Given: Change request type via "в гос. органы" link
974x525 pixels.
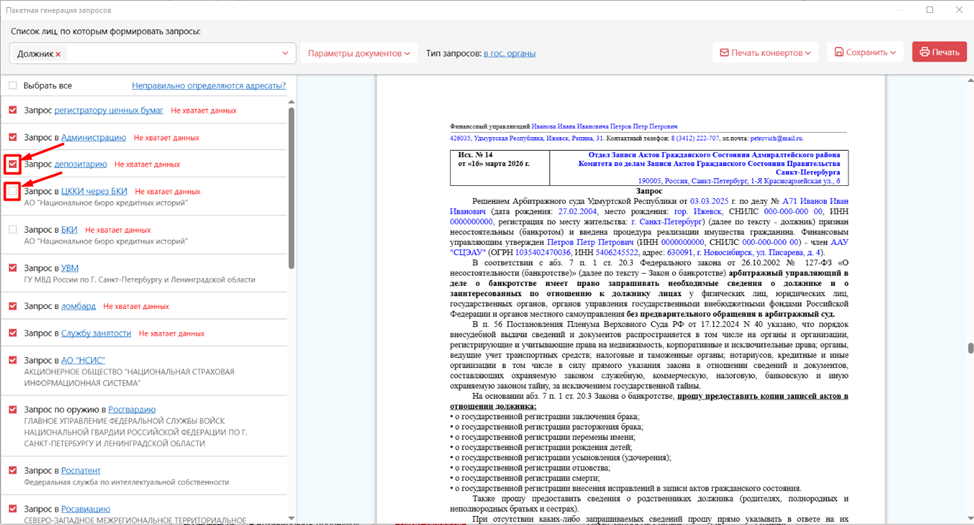Looking at the screenshot, I should 508,53.
